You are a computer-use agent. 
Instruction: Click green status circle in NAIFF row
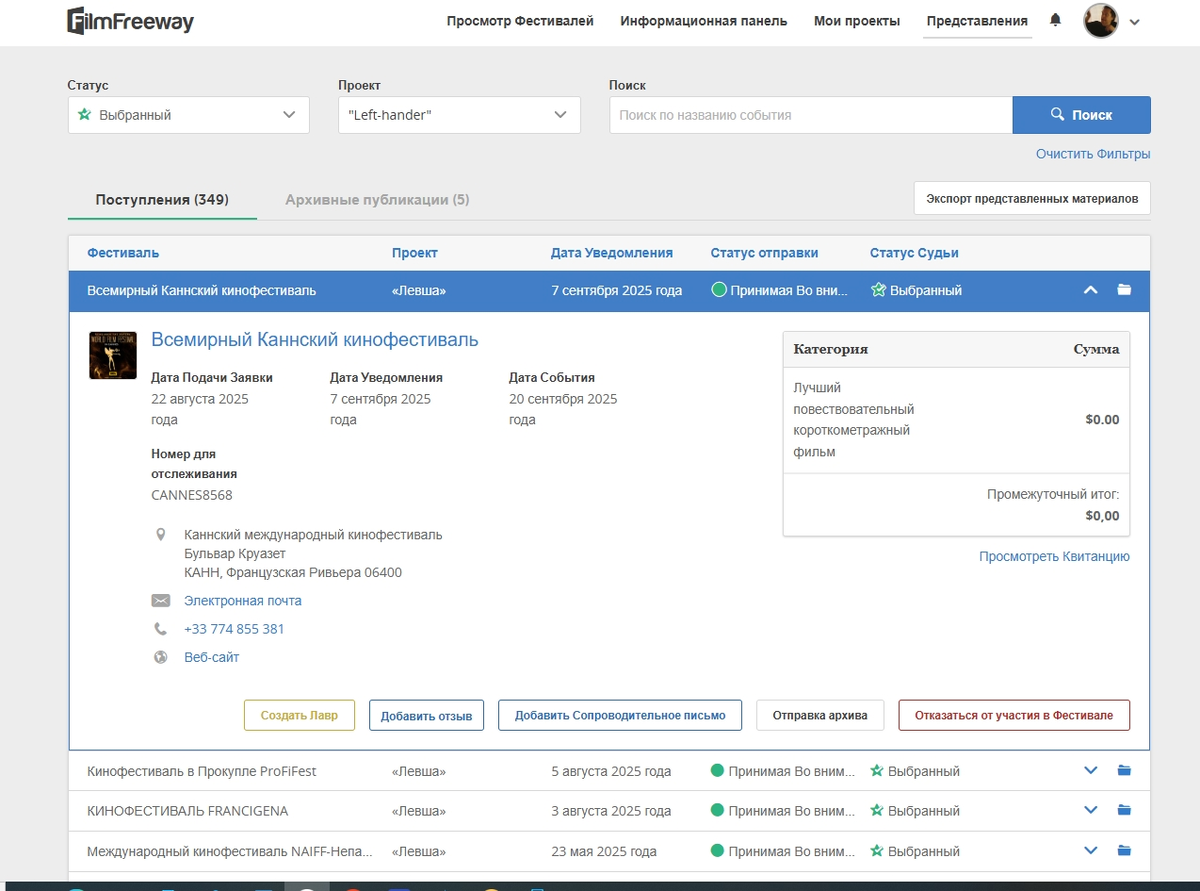click(717, 851)
